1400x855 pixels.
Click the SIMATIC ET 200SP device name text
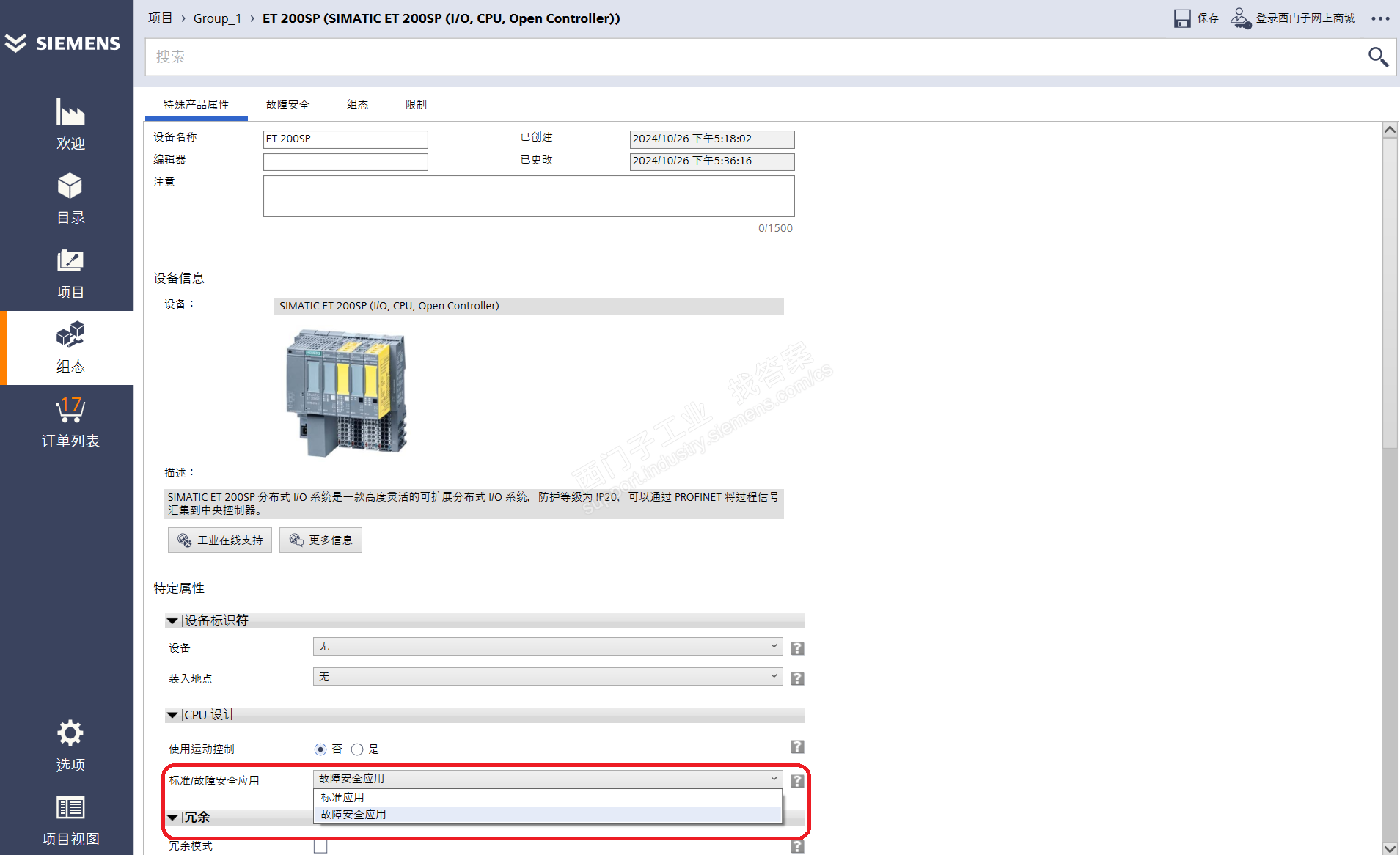pyautogui.click(x=389, y=306)
